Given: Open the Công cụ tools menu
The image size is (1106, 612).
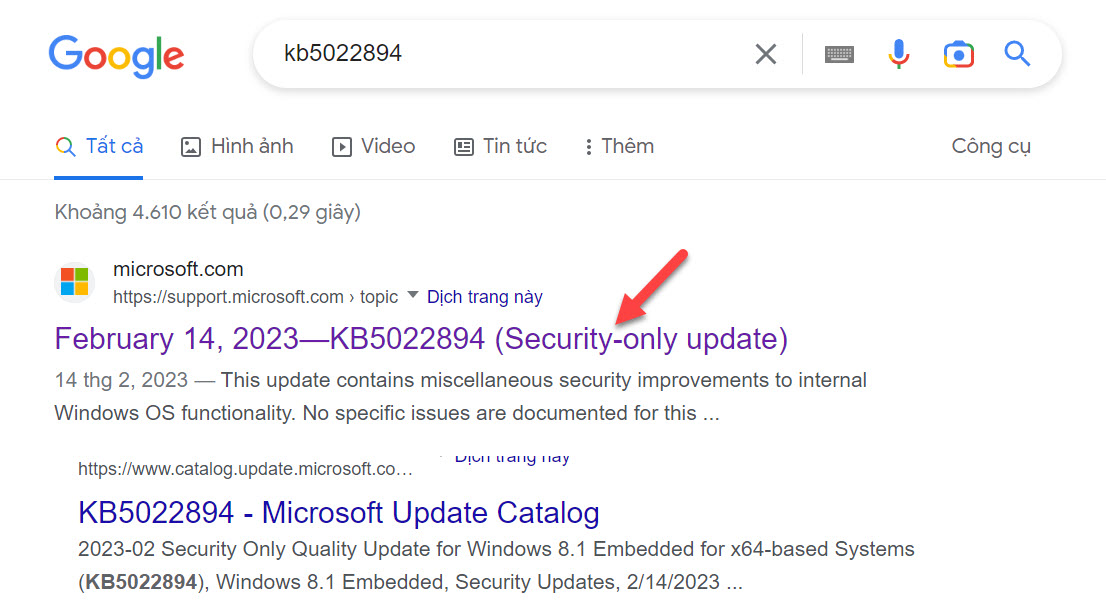Looking at the screenshot, I should pyautogui.click(x=990, y=146).
